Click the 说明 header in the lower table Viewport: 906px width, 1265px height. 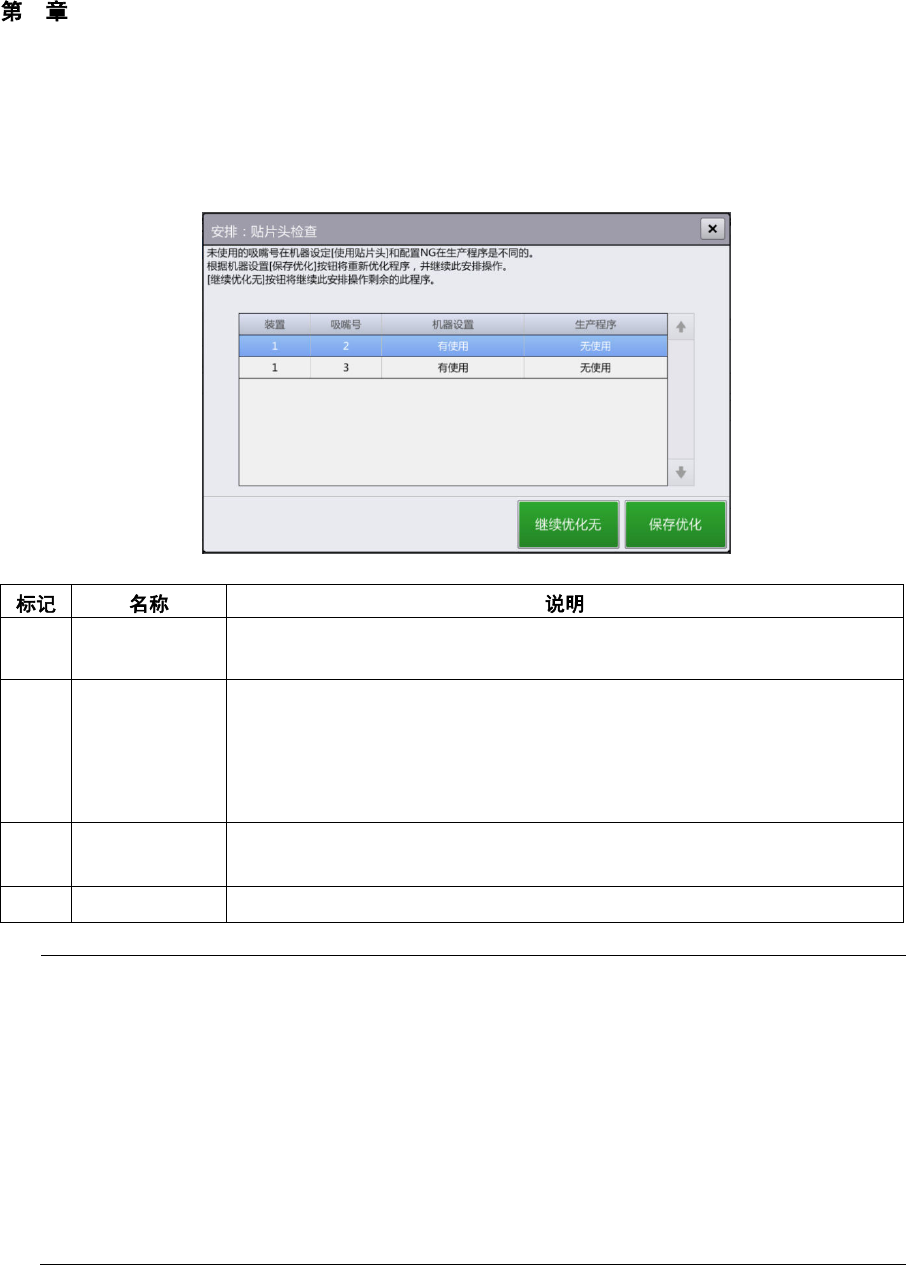pyautogui.click(x=565, y=604)
